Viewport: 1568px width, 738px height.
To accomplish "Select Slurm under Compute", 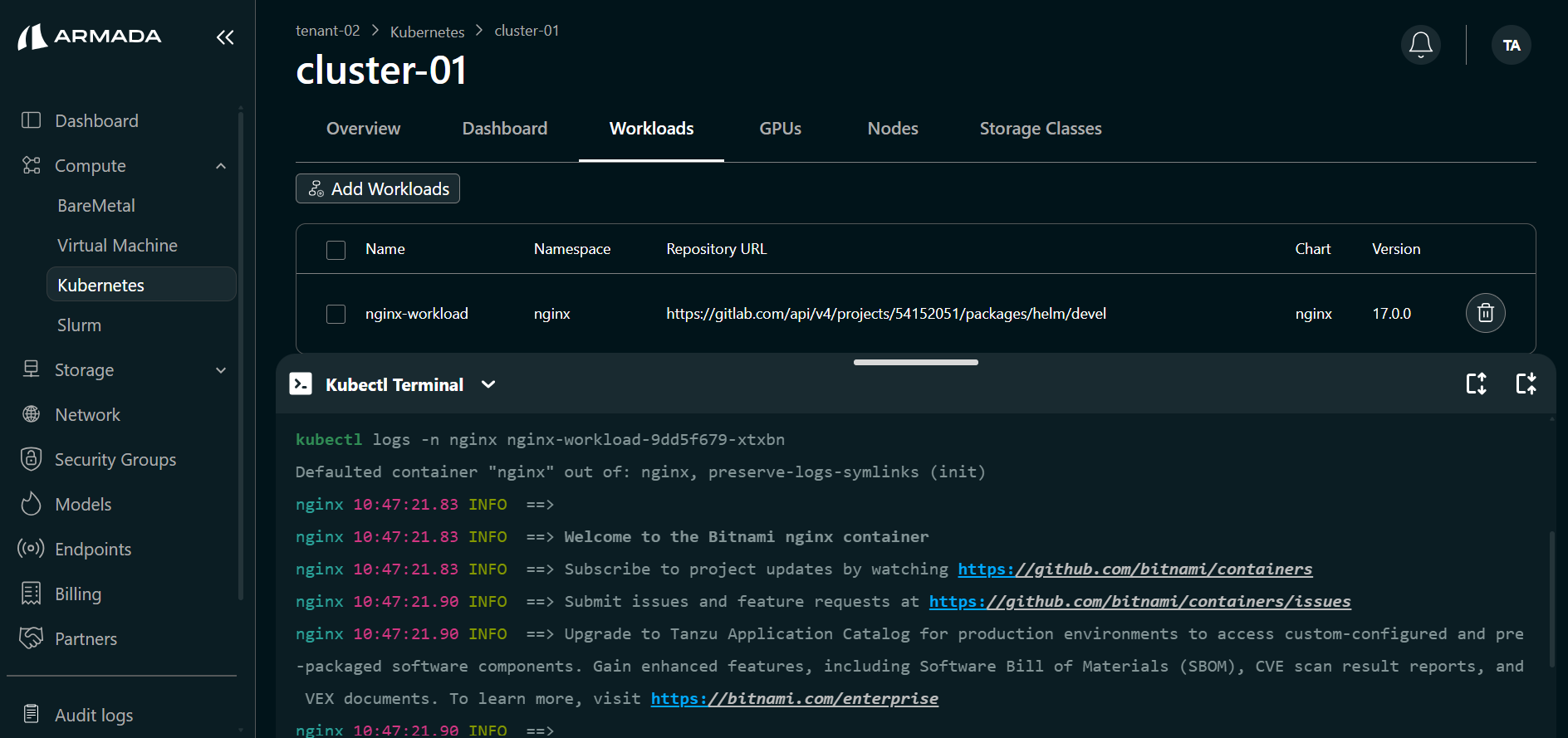I will click(79, 325).
